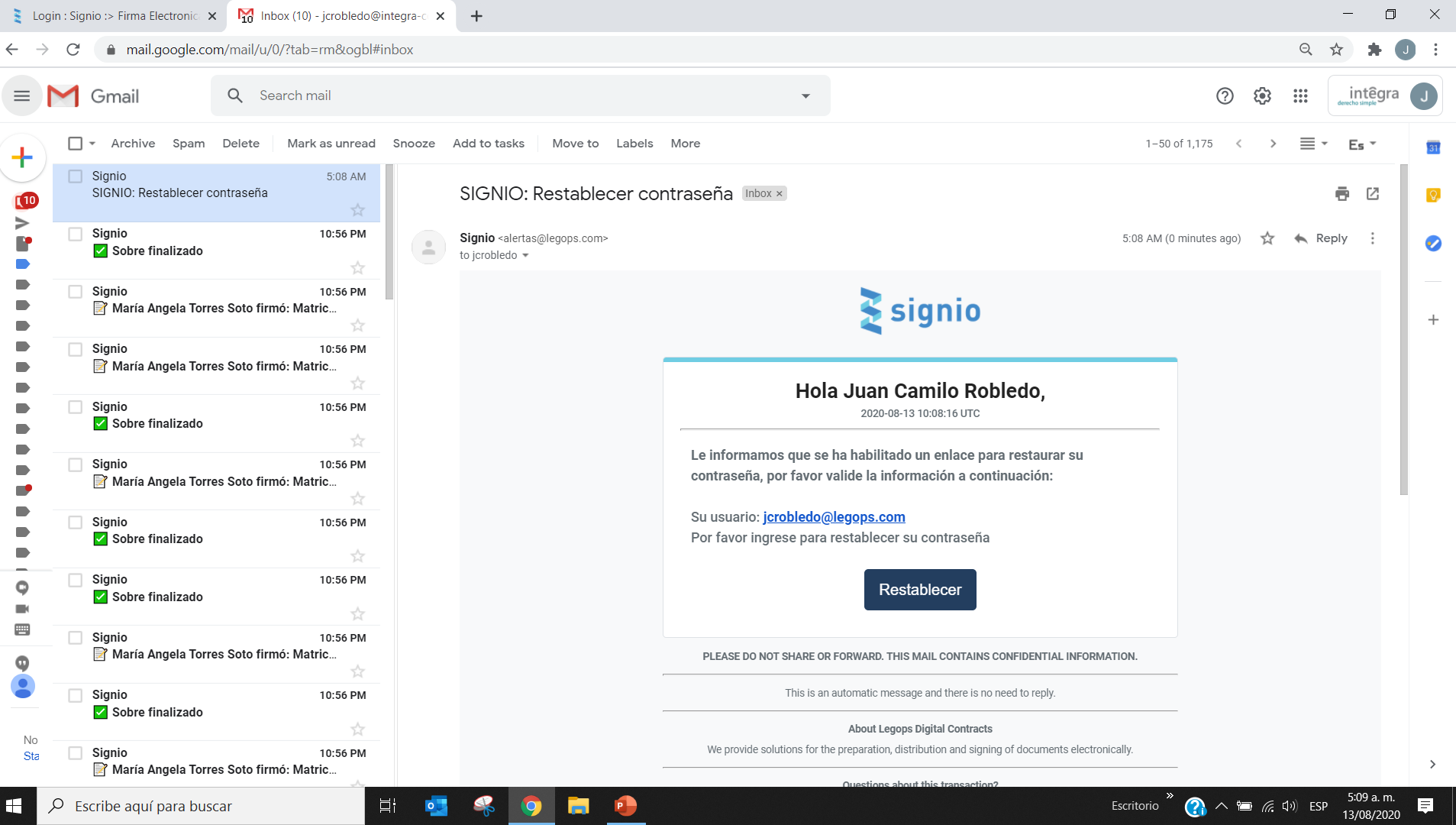This screenshot has width=1456, height=825.
Task: Open Labels menu
Action: point(634,144)
